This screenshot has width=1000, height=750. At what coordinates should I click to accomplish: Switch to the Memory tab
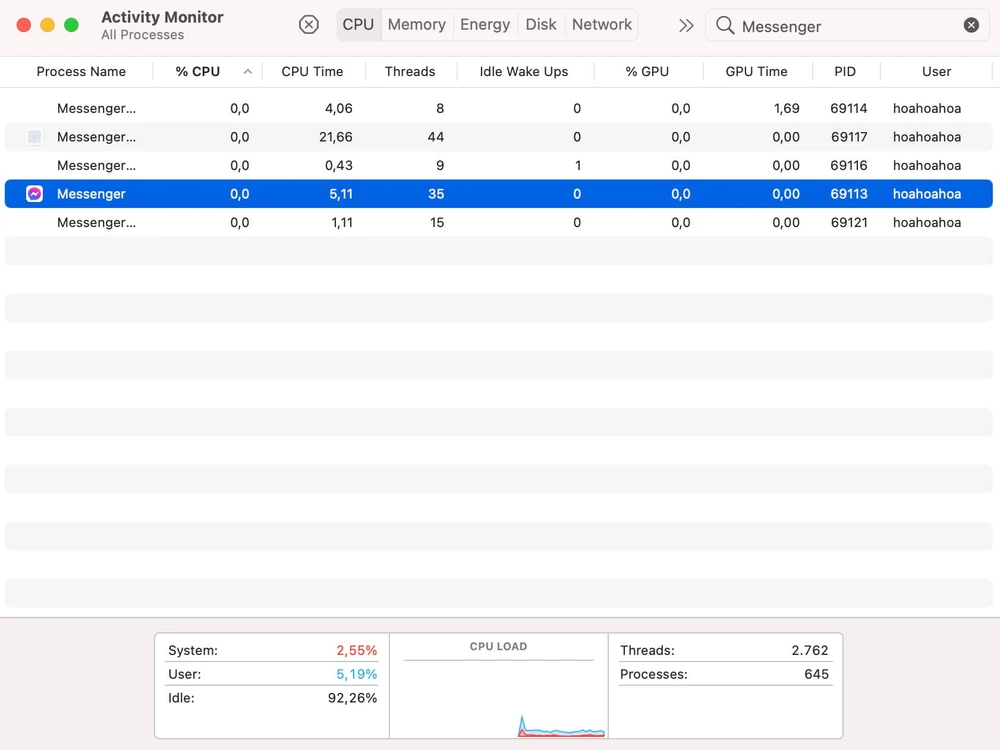[416, 25]
